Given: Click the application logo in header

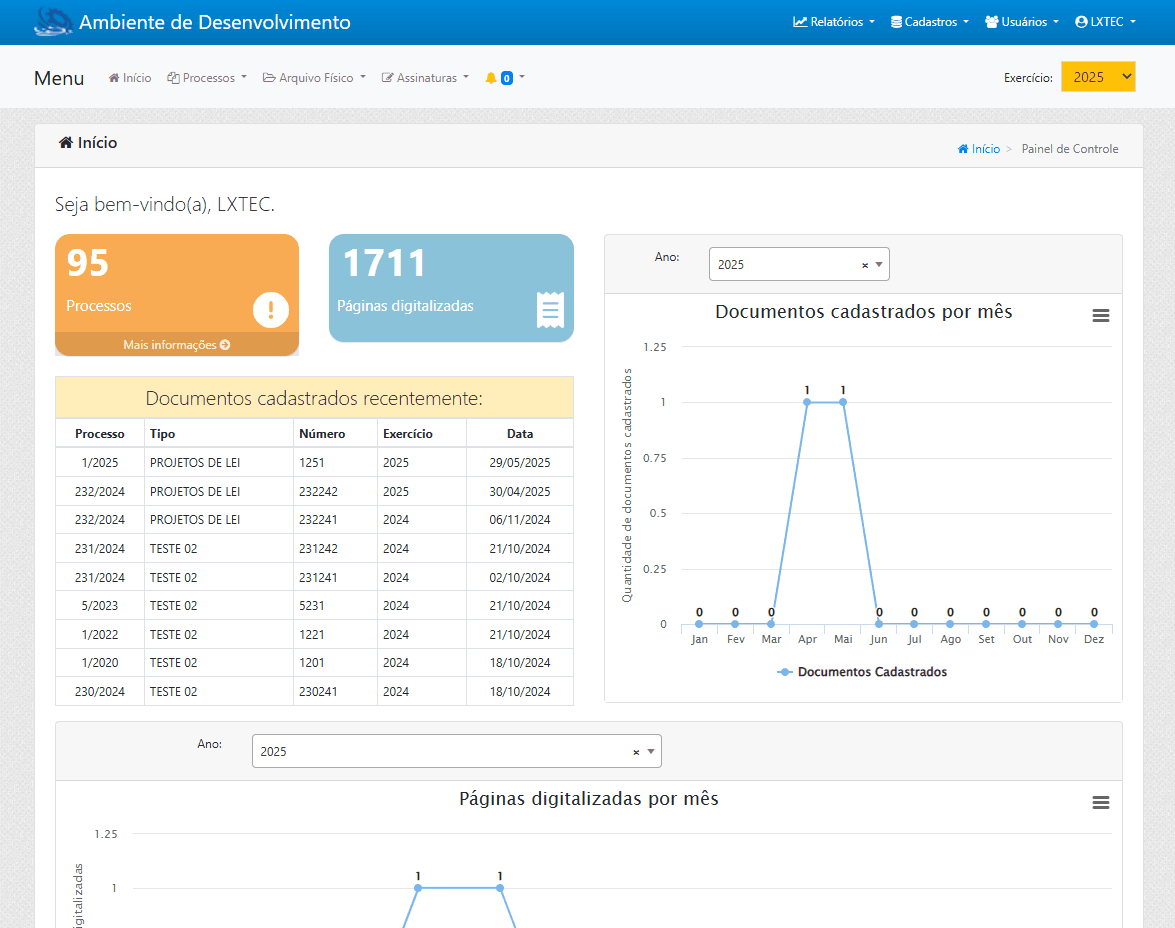Looking at the screenshot, I should tap(53, 22).
